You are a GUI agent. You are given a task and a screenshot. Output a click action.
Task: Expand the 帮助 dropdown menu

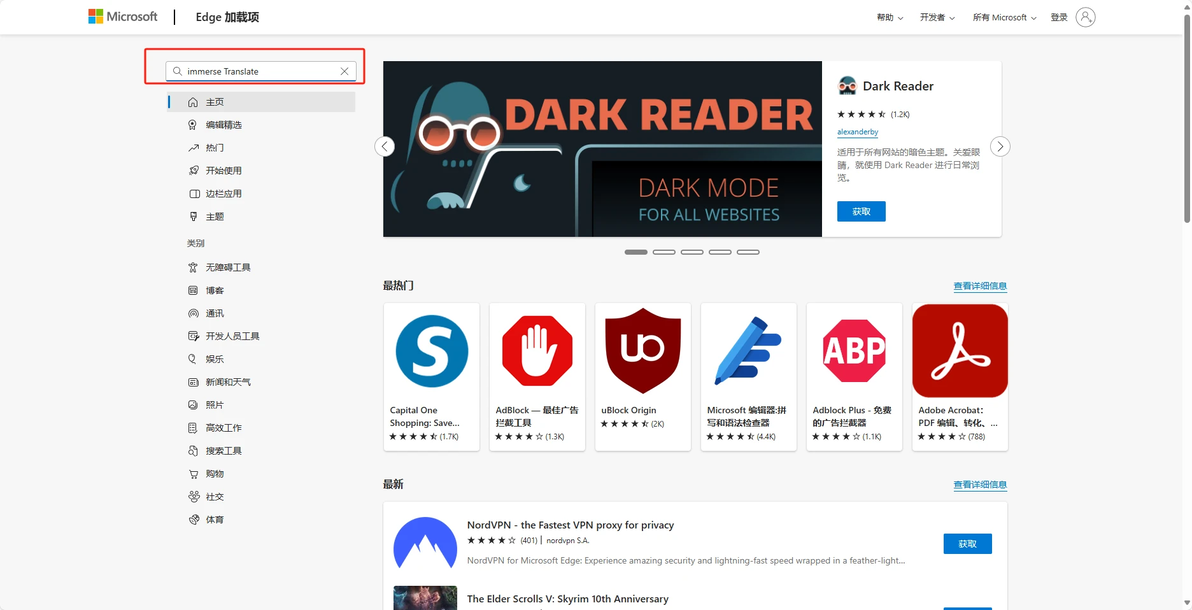coord(889,17)
